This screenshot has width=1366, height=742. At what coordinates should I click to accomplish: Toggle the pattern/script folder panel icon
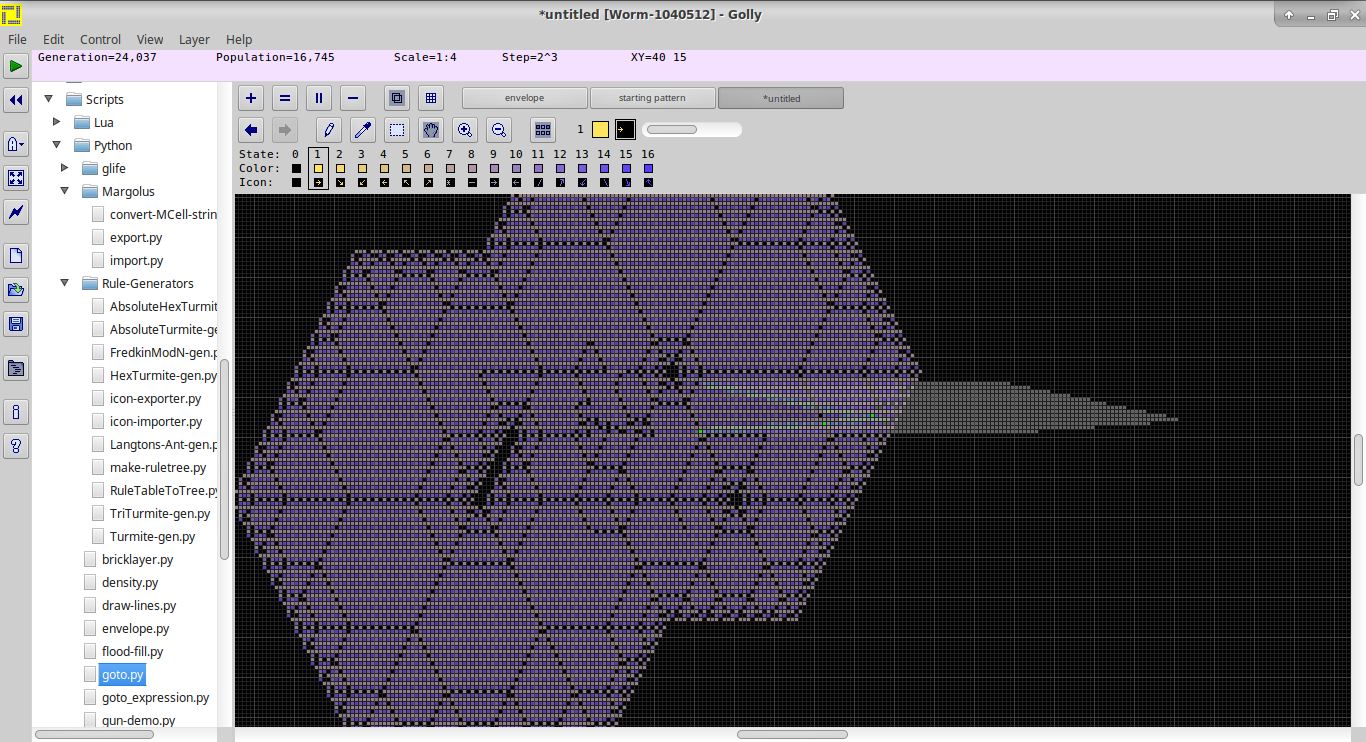(x=16, y=368)
